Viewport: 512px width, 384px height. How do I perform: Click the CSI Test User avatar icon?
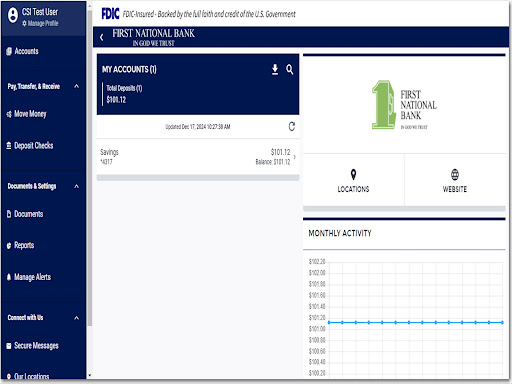[13, 15]
